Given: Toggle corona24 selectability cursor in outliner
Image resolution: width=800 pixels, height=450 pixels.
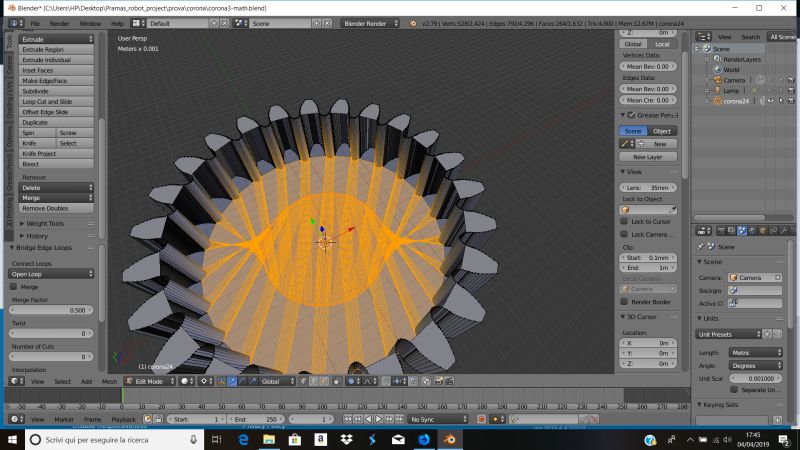Looking at the screenshot, I should 781,101.
